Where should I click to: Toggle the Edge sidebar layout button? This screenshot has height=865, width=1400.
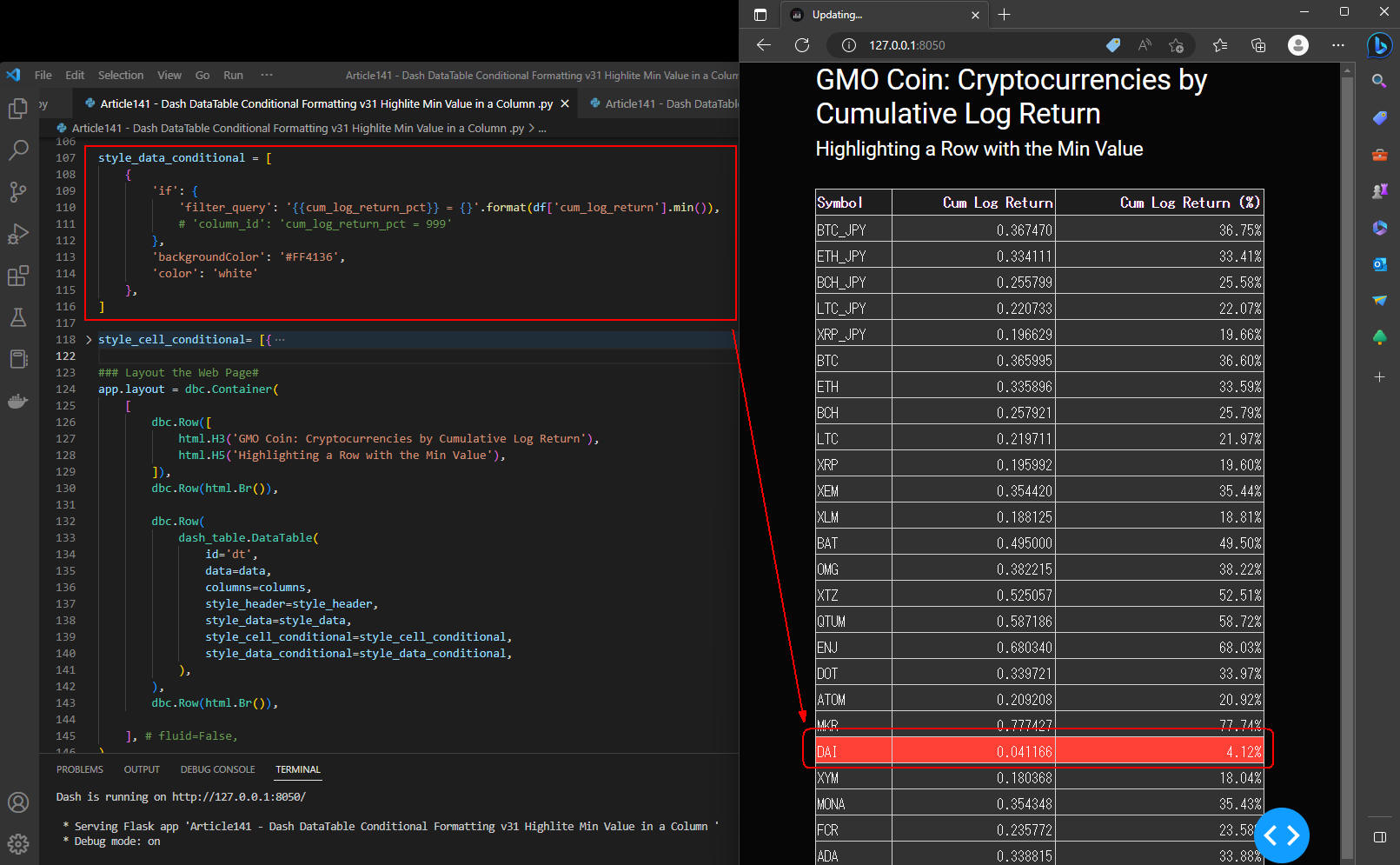1379,837
